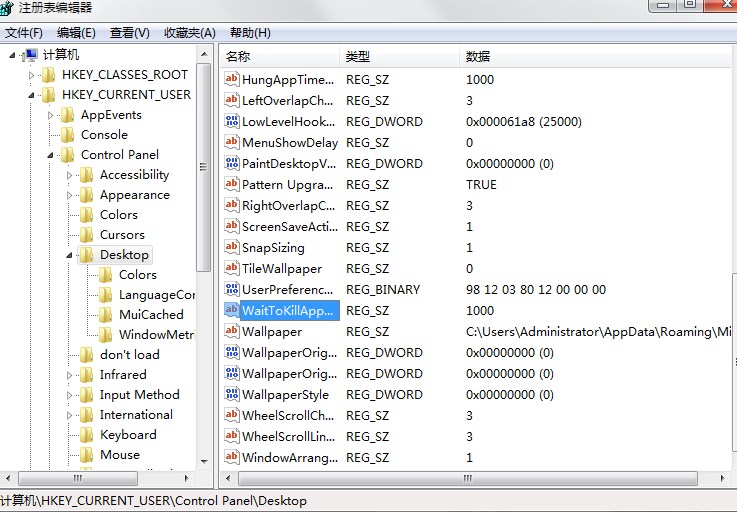Select the Wallpaper registry value

[x=271, y=331]
